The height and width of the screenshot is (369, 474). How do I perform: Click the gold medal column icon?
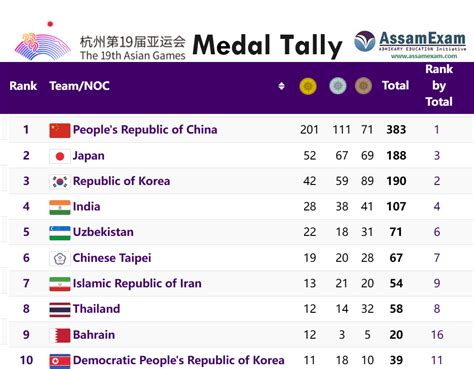pyautogui.click(x=308, y=86)
